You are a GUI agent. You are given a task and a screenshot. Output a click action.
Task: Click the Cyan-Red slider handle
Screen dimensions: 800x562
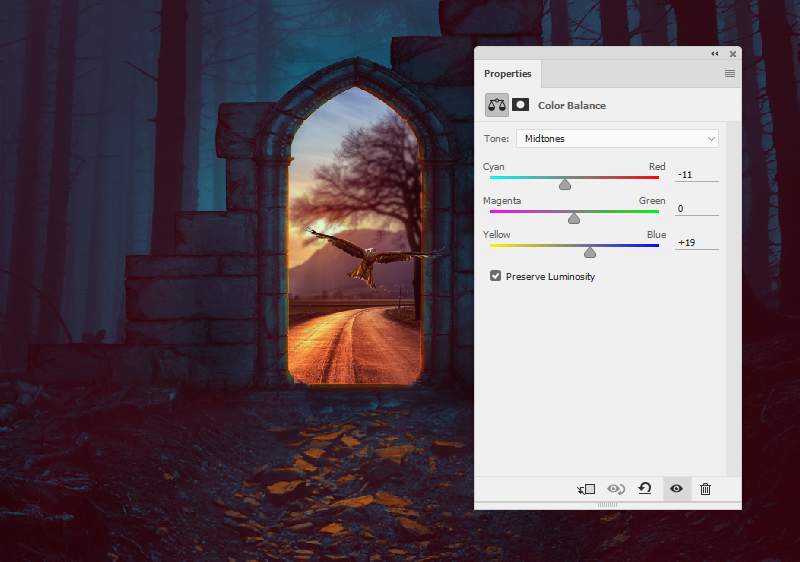coord(565,184)
